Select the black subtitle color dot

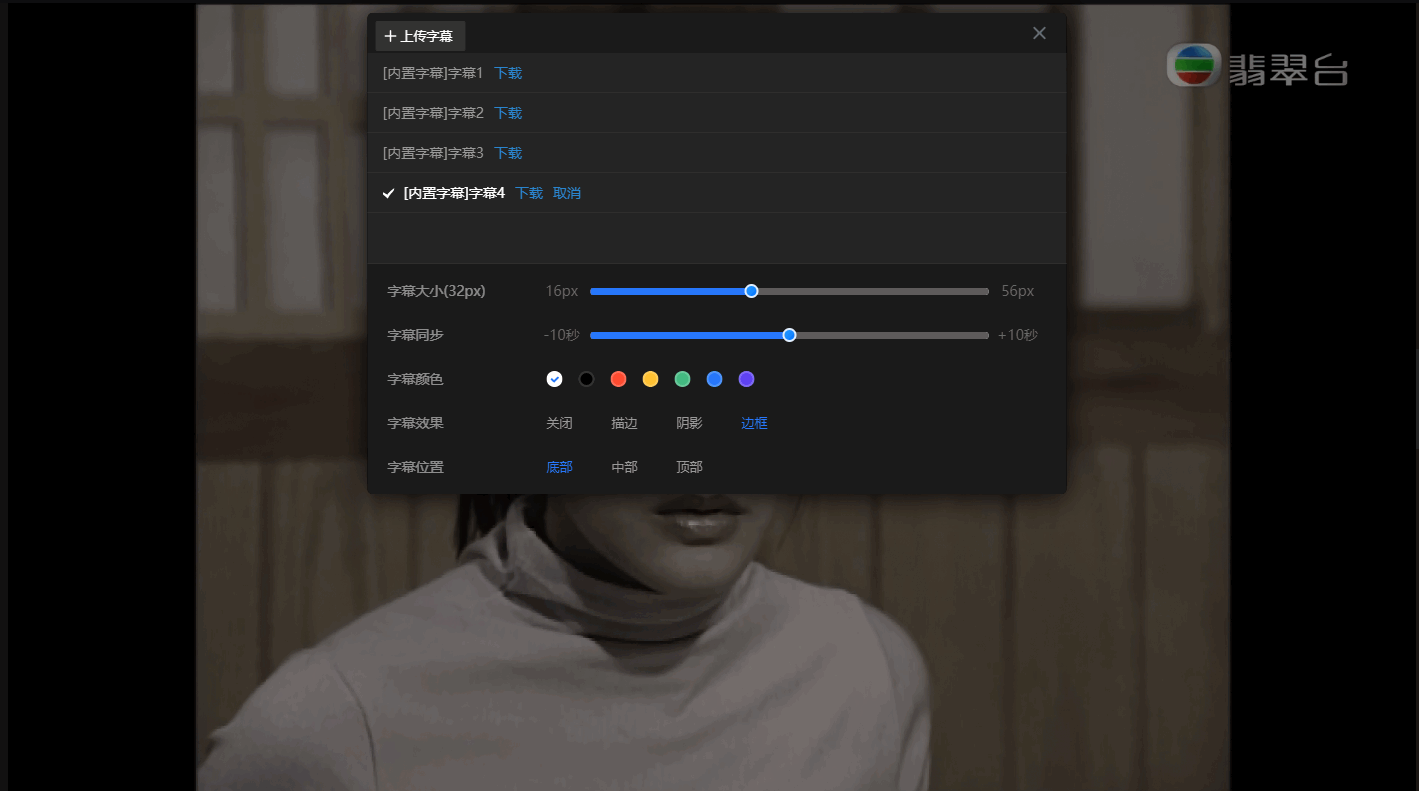point(587,379)
